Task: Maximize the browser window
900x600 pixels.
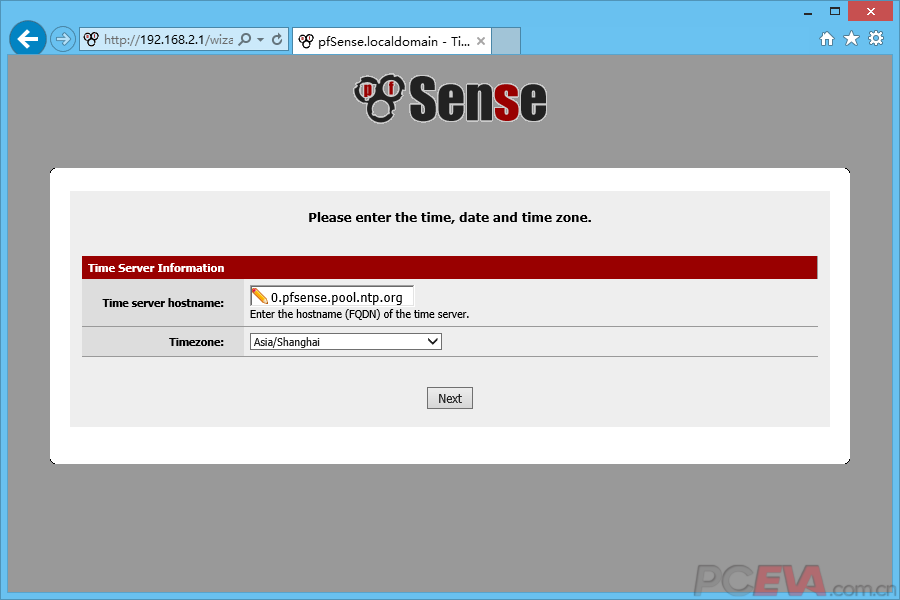Action: (834, 11)
